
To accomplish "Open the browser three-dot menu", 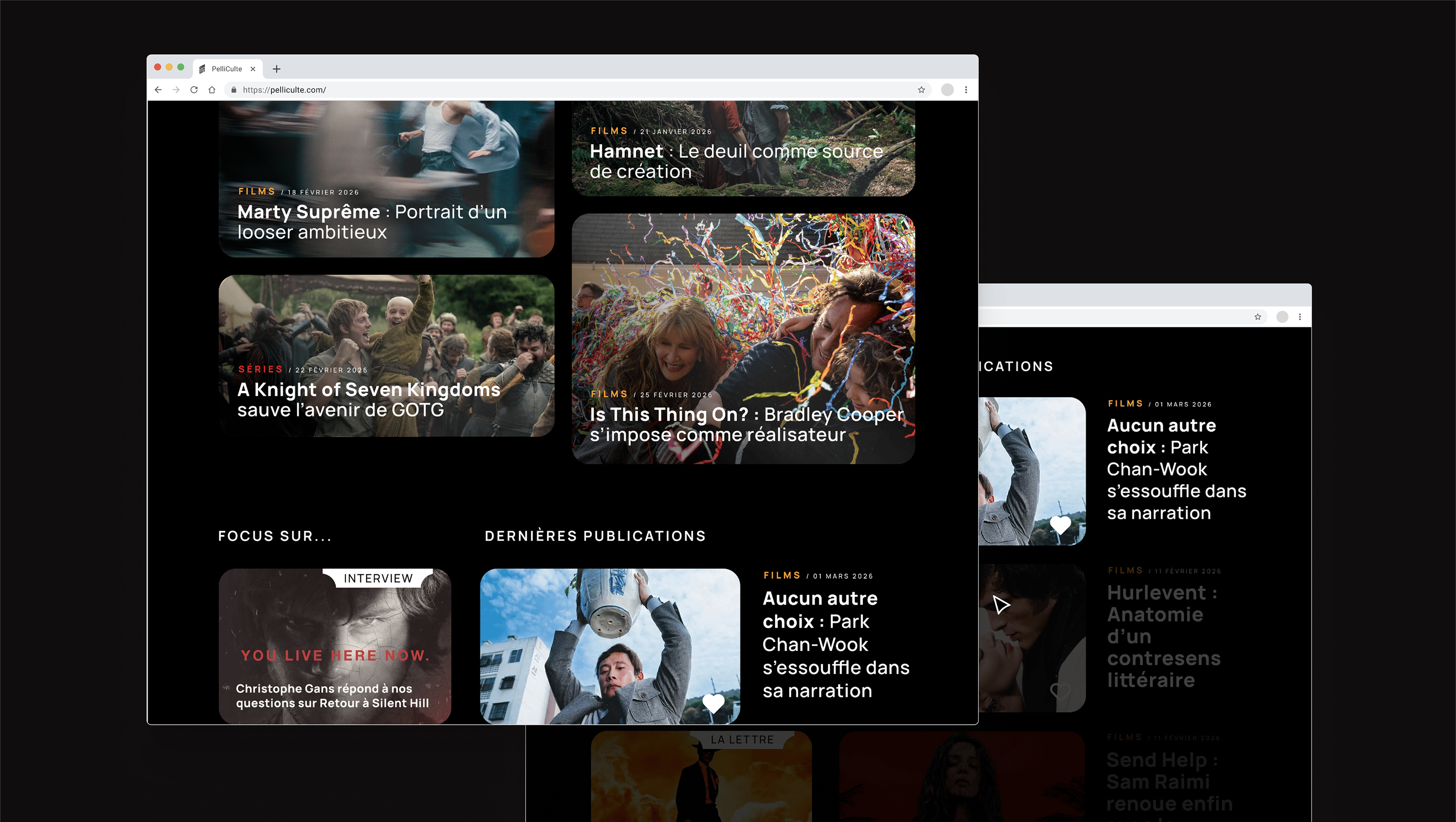I will pyautogui.click(x=966, y=90).
